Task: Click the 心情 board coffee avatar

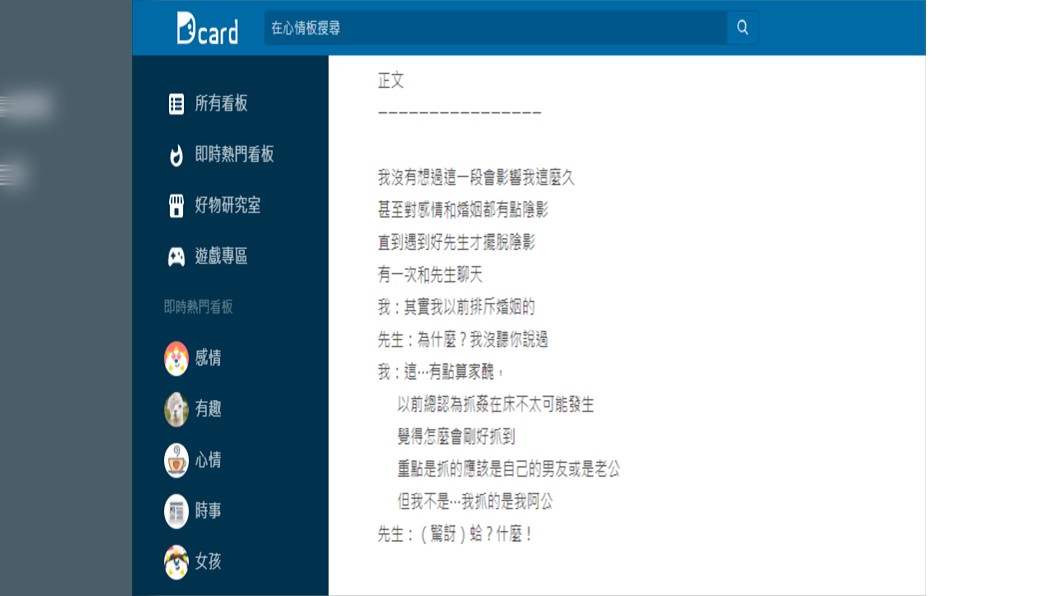Action: point(176,460)
